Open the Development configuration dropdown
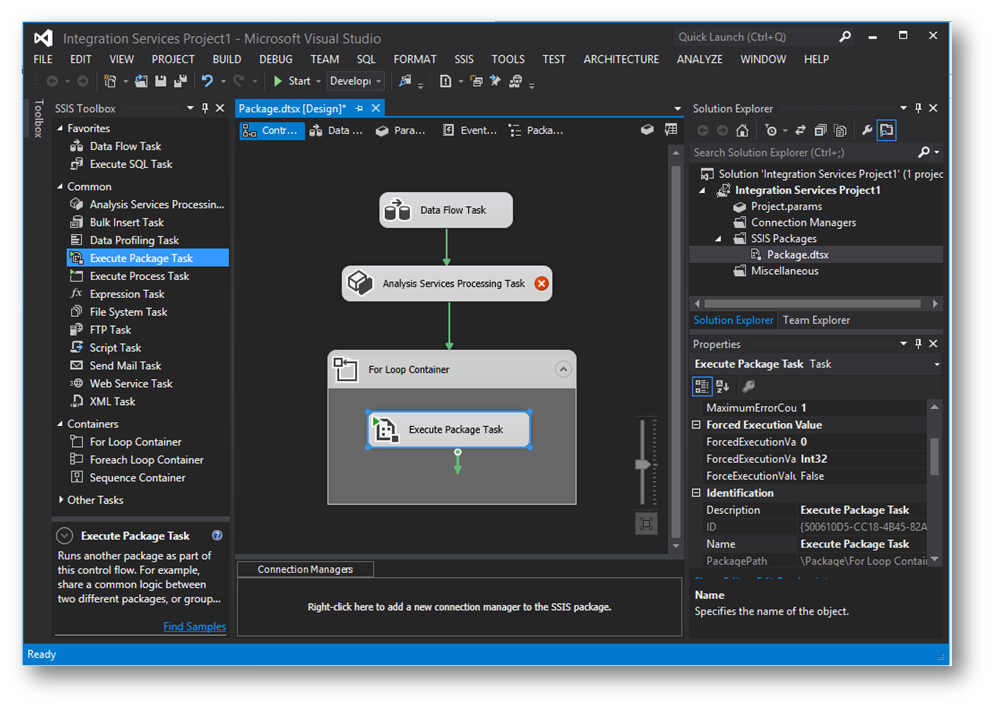 (356, 81)
